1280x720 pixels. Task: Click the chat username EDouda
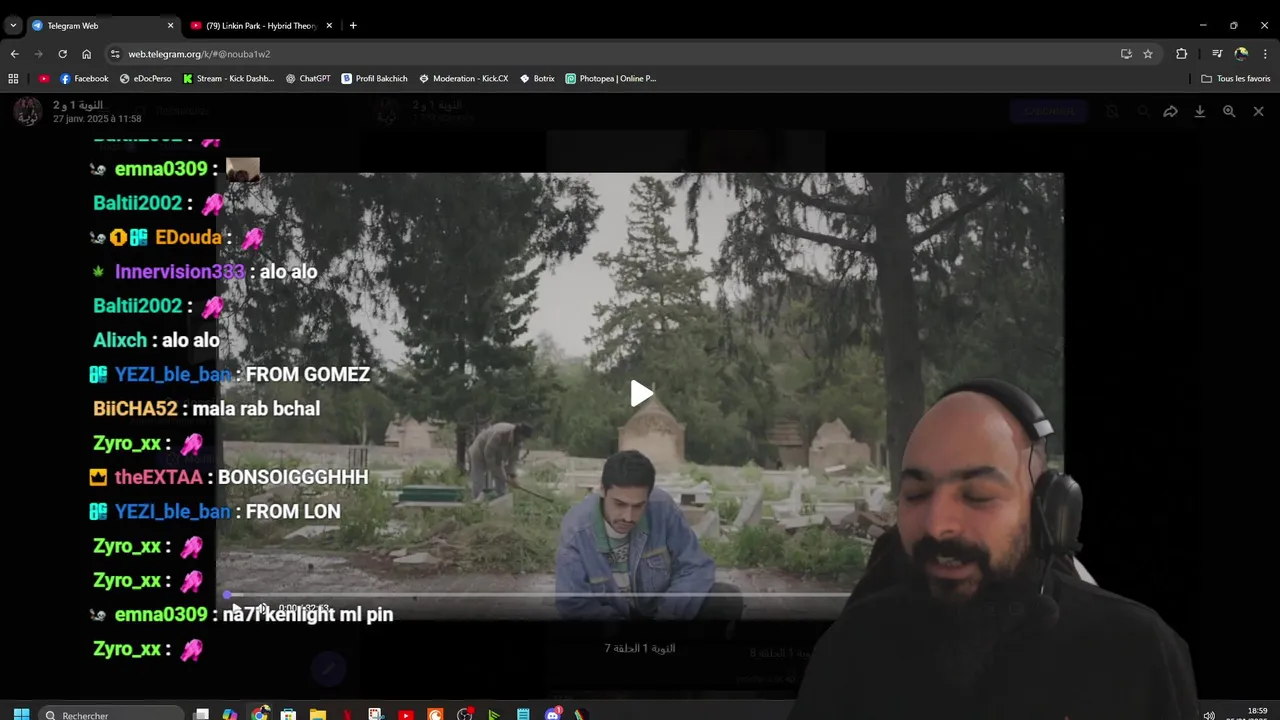pyautogui.click(x=189, y=237)
